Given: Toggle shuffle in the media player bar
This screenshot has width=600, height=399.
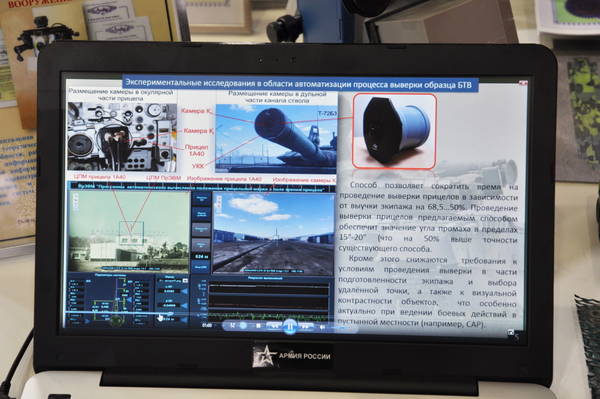Looking at the screenshot, I should click(232, 325).
